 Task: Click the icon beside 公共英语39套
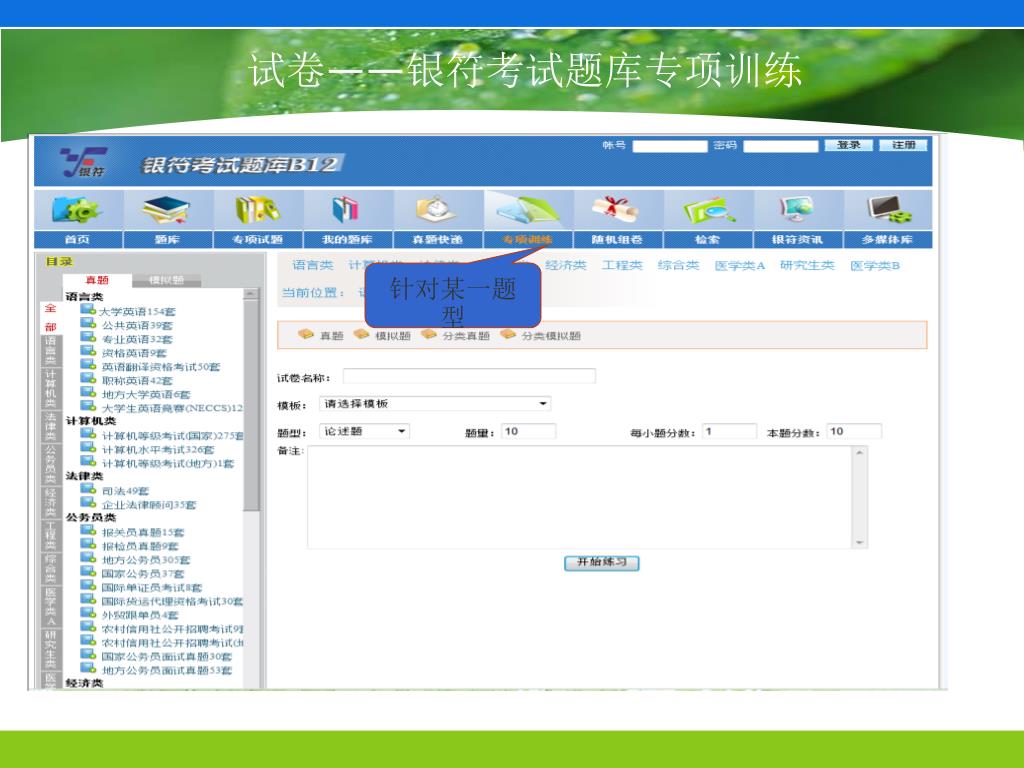point(88,323)
